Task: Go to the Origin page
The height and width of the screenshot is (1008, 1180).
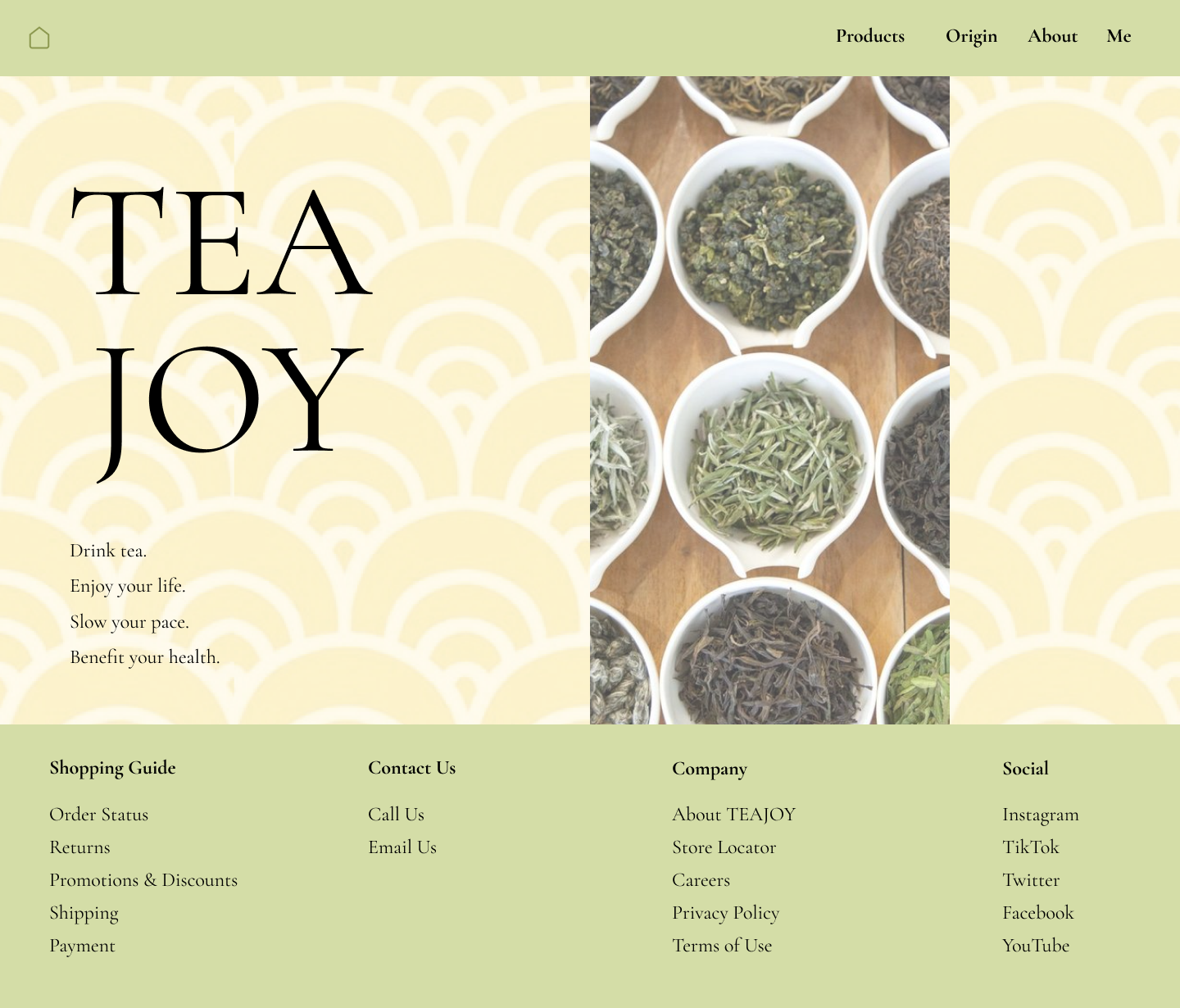Action: [971, 37]
